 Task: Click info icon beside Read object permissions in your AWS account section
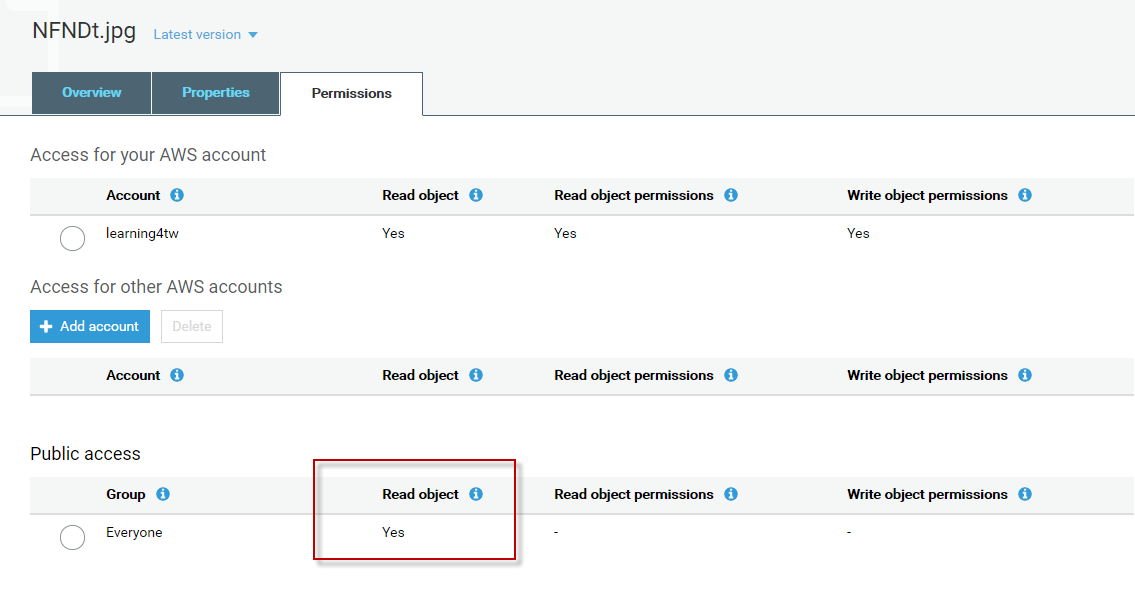tap(731, 195)
